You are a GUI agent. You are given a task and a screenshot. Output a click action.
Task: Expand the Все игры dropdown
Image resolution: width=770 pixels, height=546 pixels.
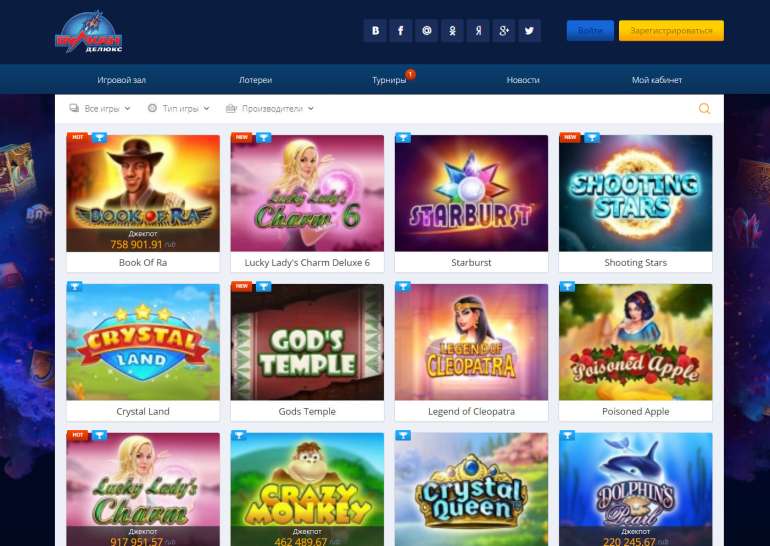pos(100,109)
